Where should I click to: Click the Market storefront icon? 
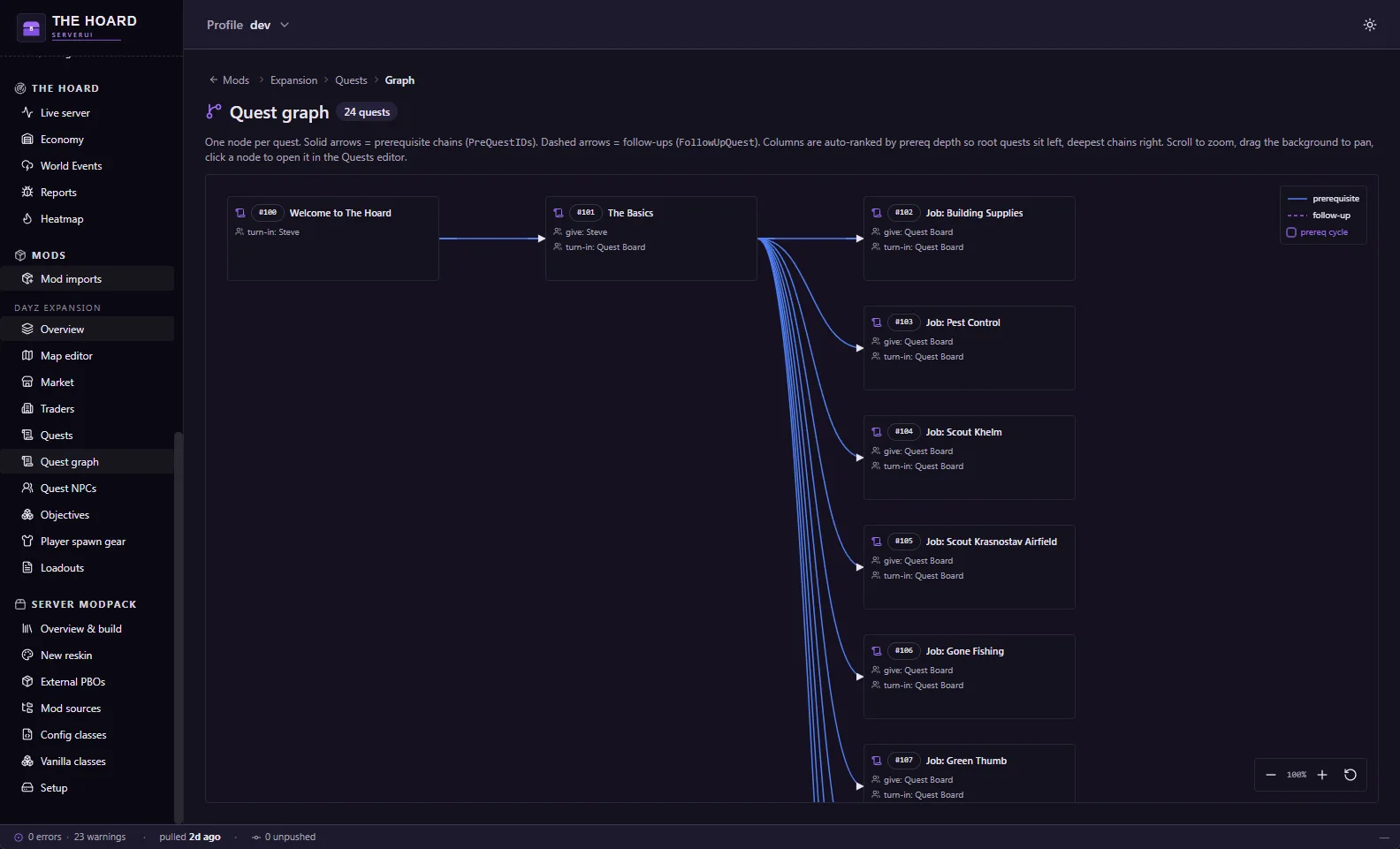(27, 383)
